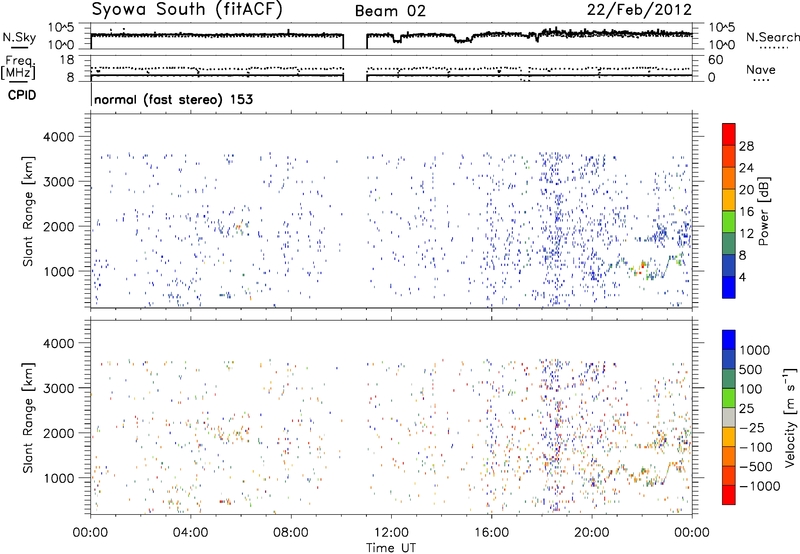Select the "N.Sky" legend label

(19, 37)
